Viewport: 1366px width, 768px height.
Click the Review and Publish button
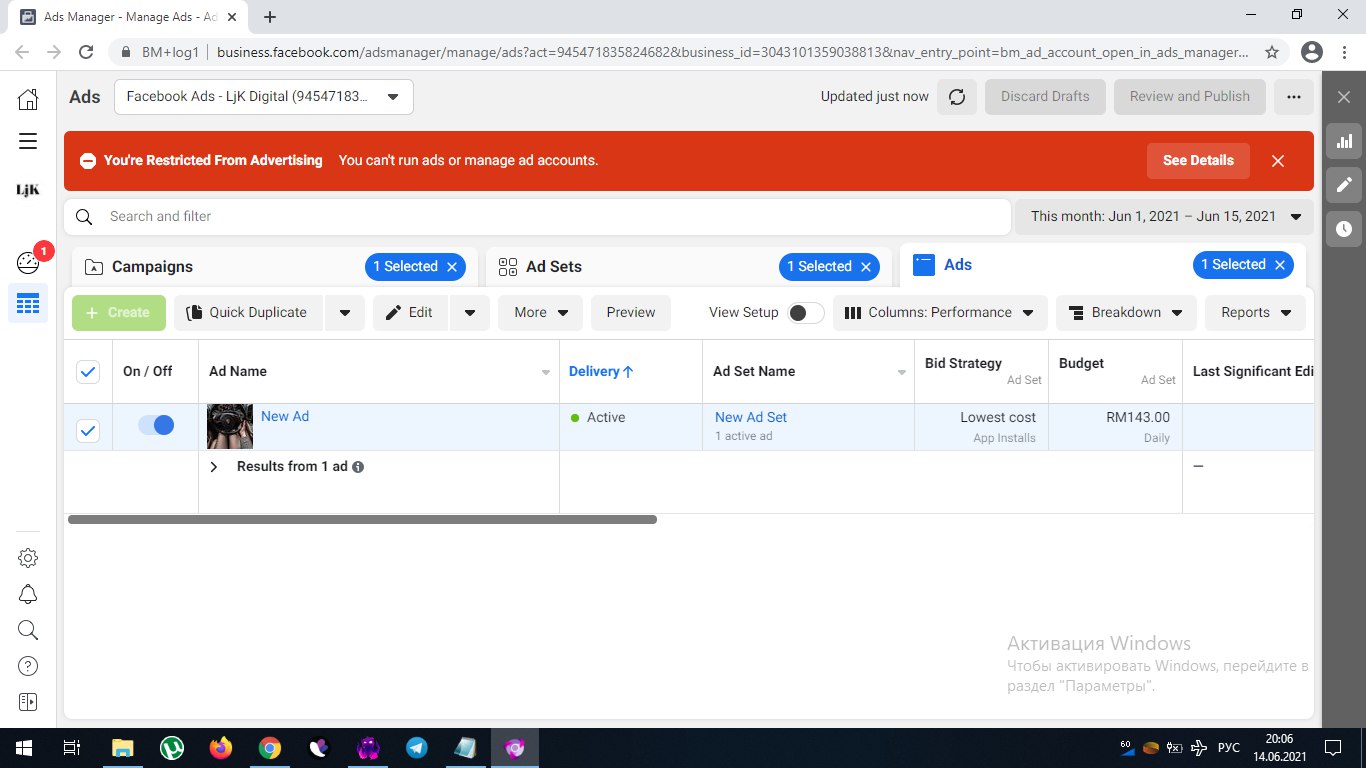click(1190, 97)
